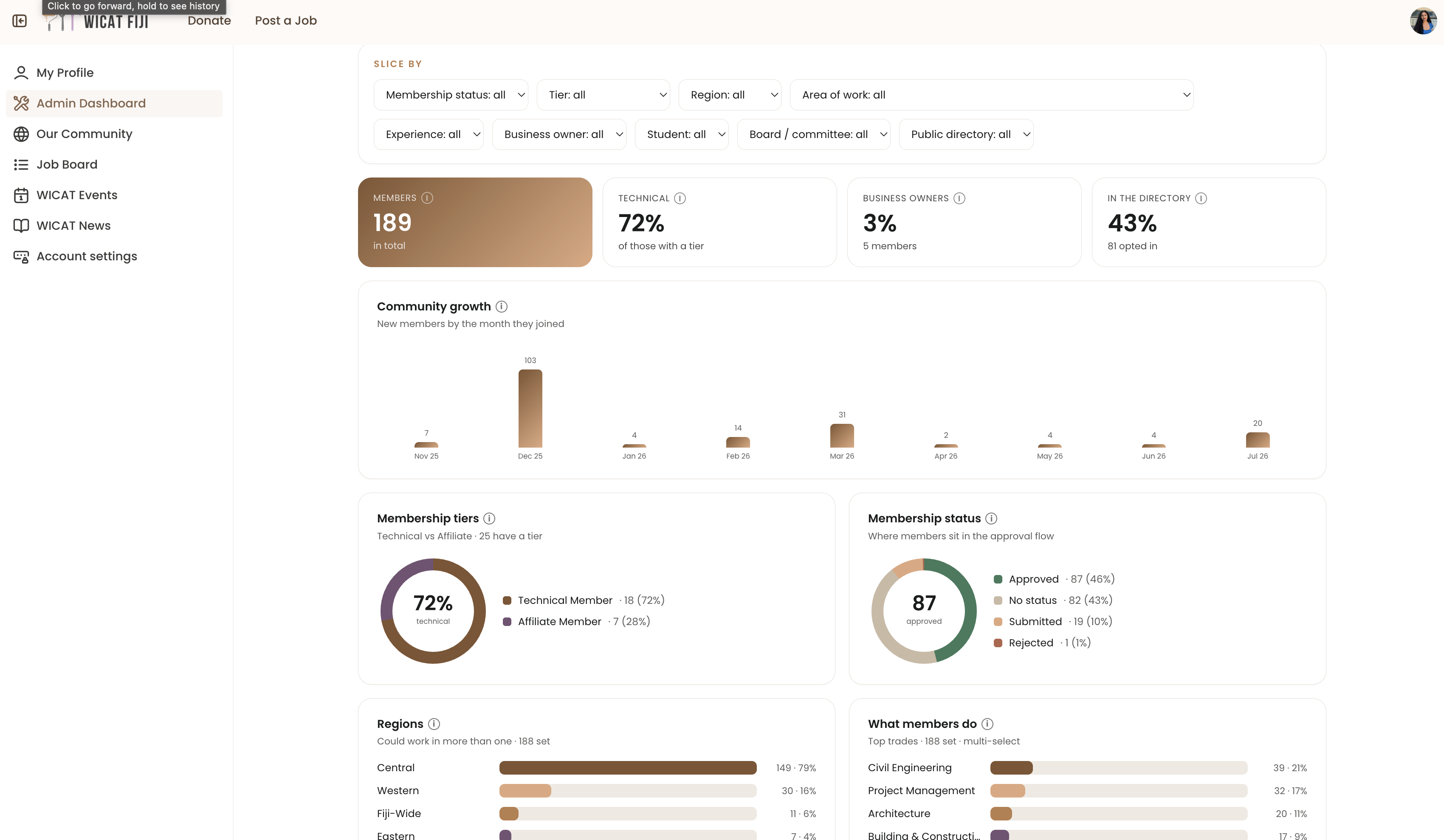Screen dimensions: 1444x840
Task: Click the Jul 26 growth bar
Action: 1258,440
